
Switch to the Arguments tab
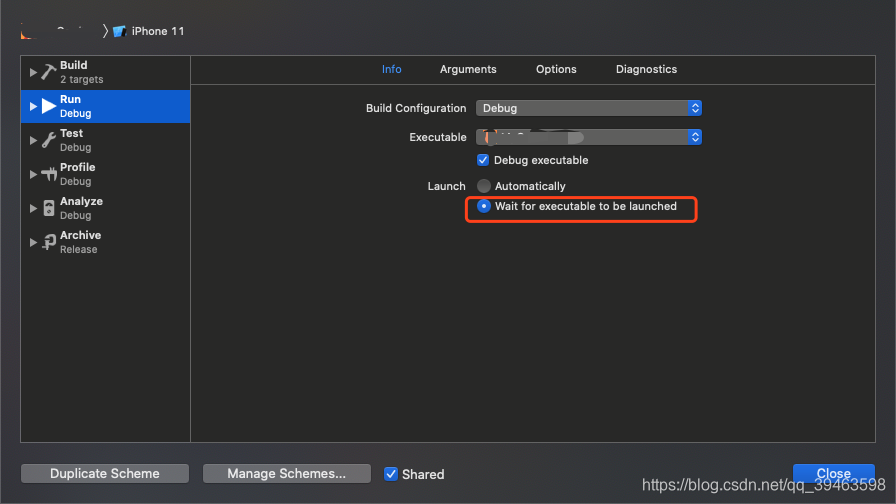pyautogui.click(x=468, y=69)
